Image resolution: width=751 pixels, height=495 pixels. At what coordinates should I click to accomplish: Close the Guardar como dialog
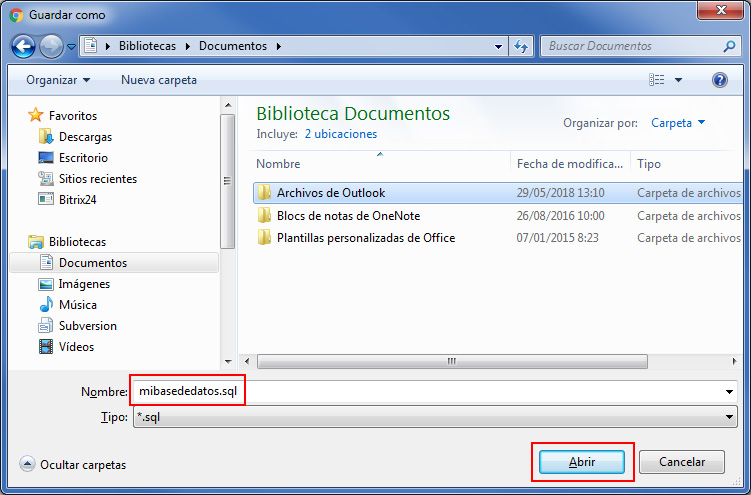(720, 11)
